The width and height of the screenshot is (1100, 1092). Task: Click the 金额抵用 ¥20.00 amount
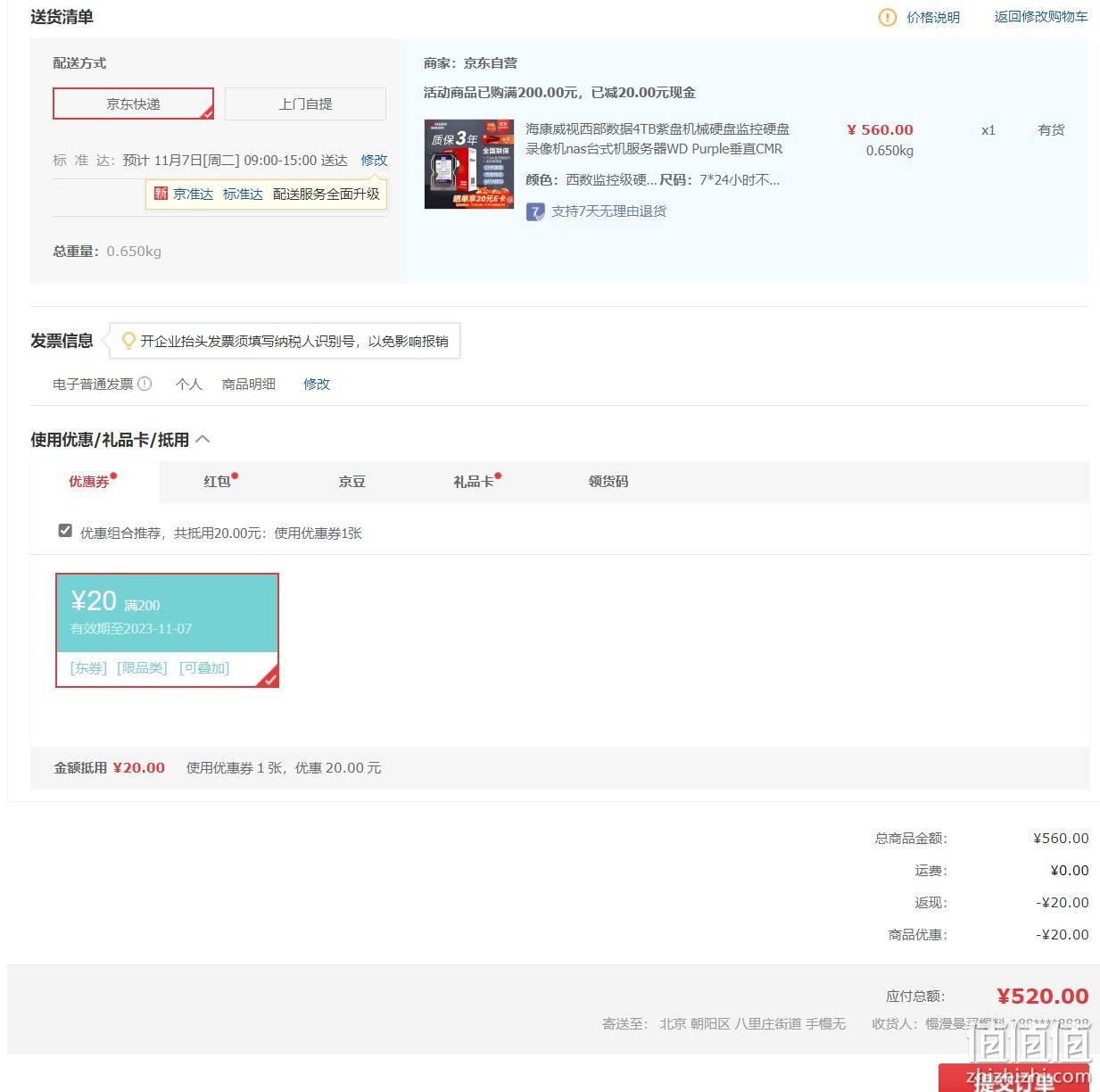point(138,768)
